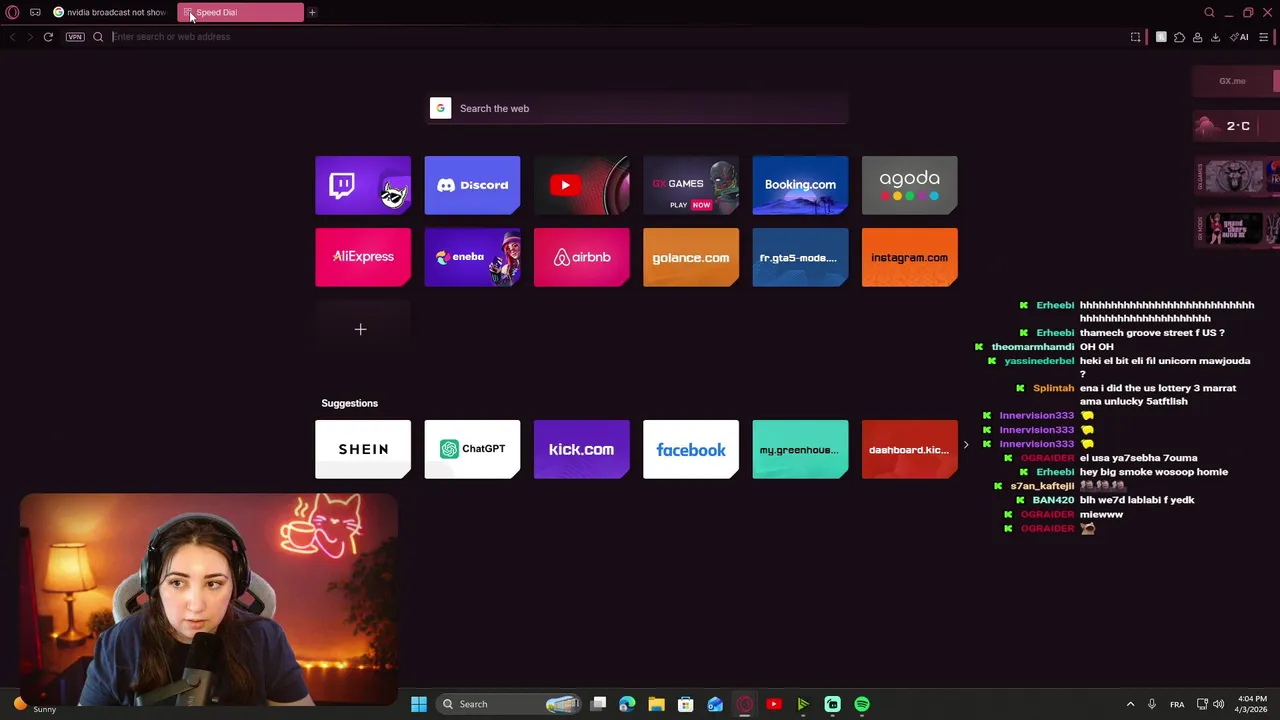Select the Speed Dial tab
The width and height of the screenshot is (1280, 720).
tap(241, 12)
